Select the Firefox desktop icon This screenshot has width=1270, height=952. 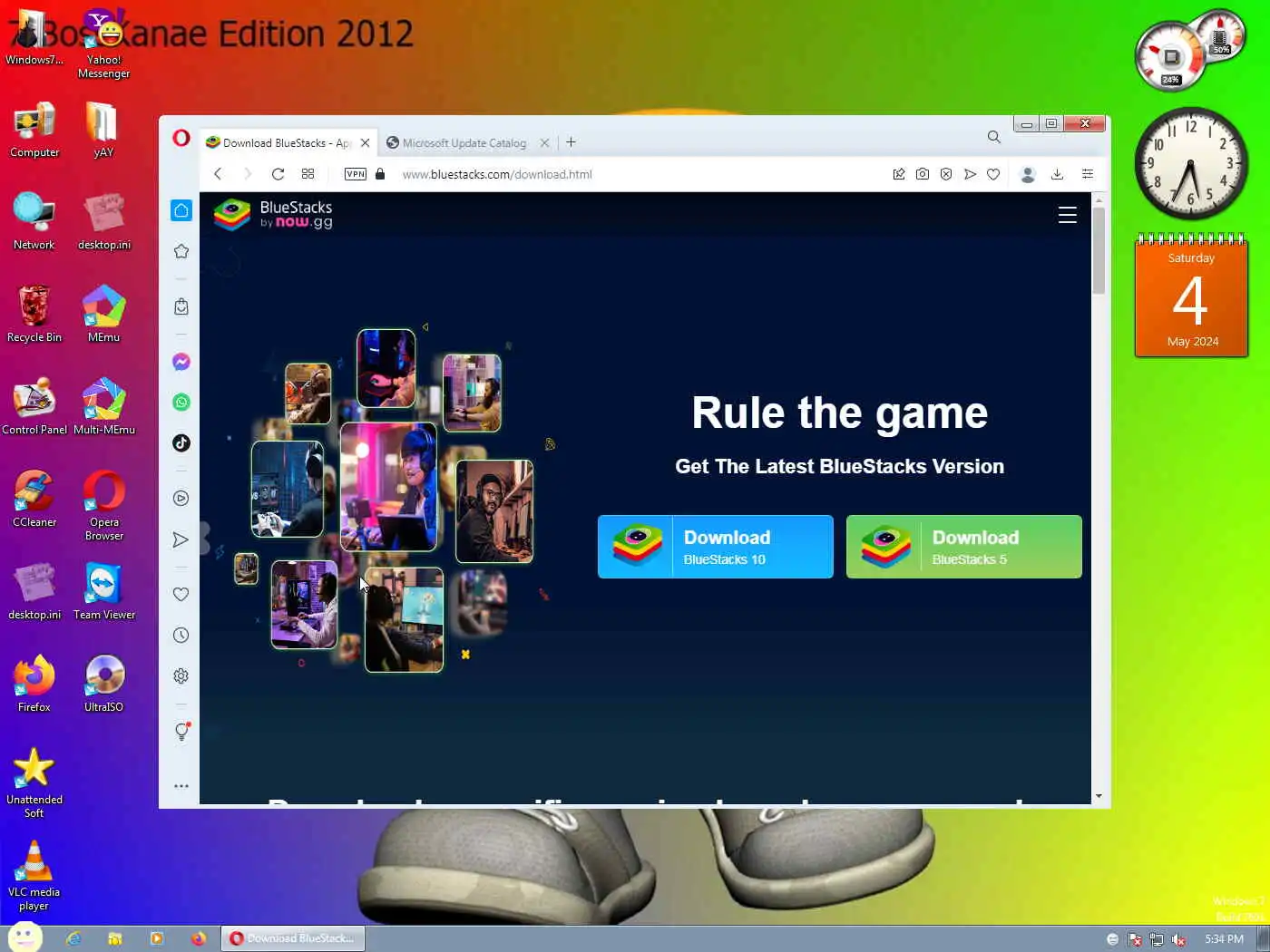(34, 684)
